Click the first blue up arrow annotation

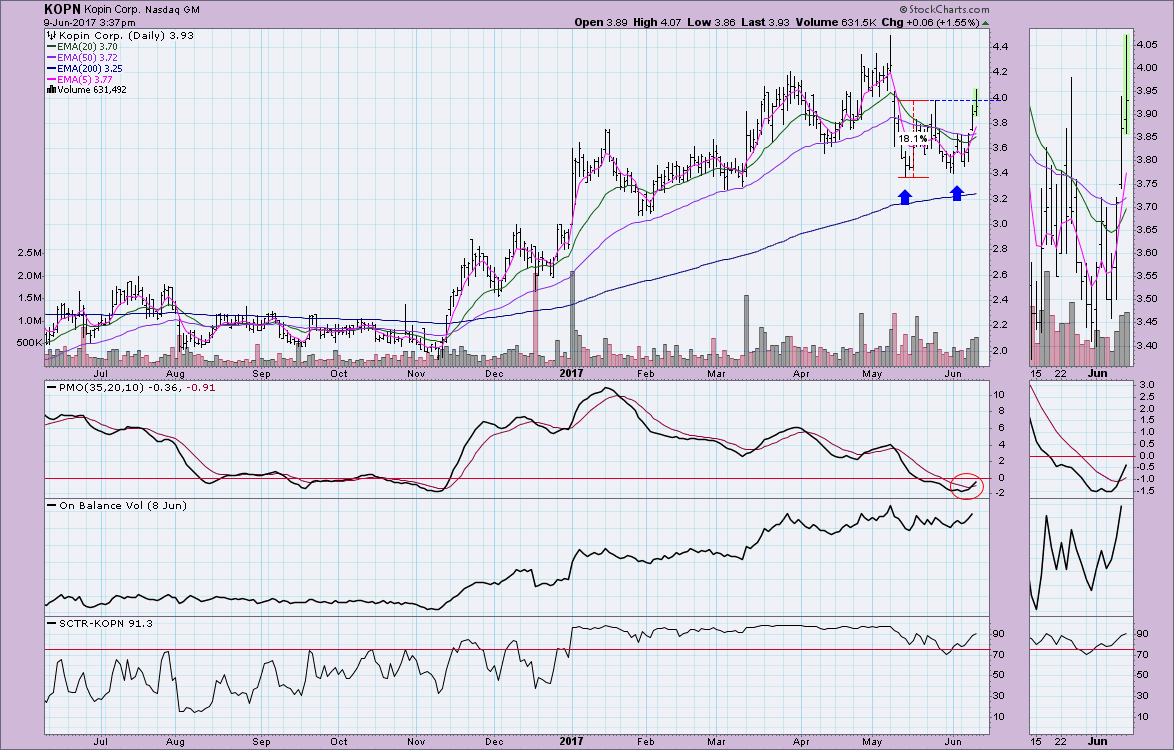(904, 197)
